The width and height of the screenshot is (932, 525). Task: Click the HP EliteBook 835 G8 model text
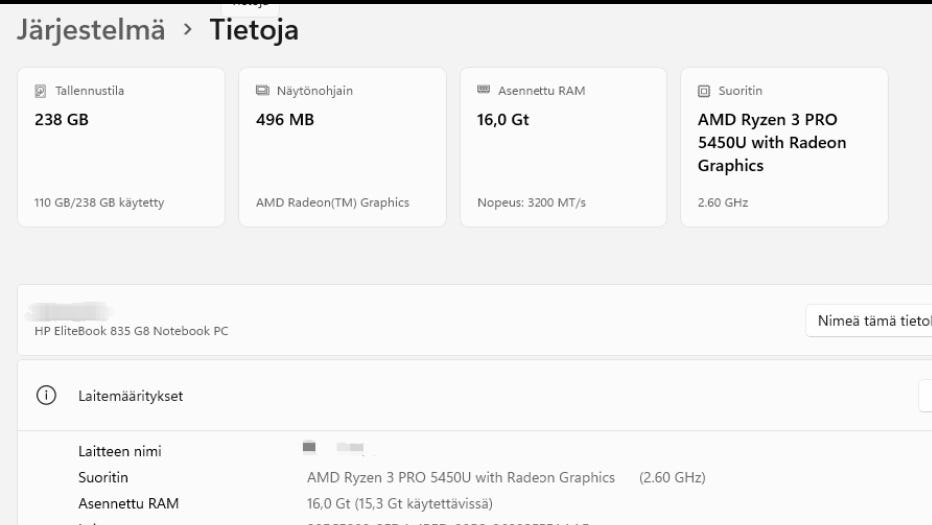pyautogui.click(x=131, y=331)
